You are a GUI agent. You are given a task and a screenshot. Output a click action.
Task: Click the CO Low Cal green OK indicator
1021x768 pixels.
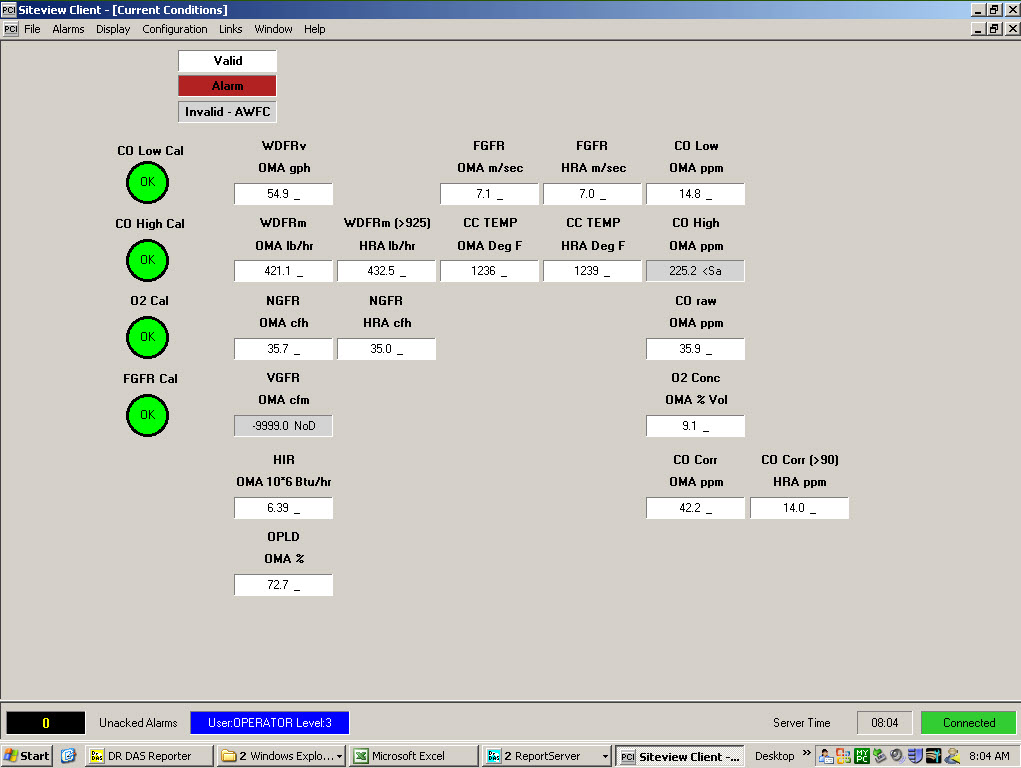pyautogui.click(x=147, y=182)
